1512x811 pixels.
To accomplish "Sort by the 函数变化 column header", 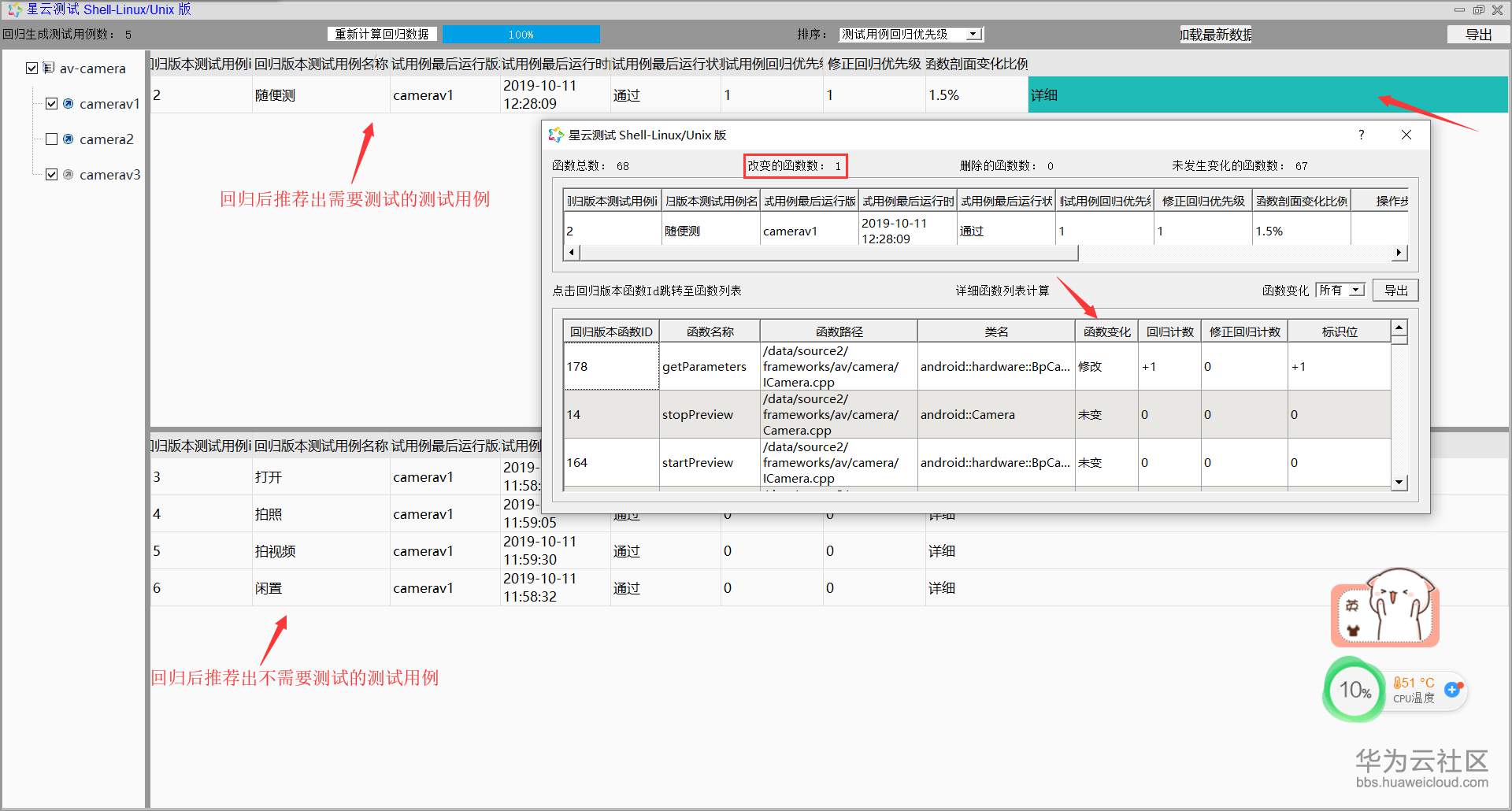I will click(1106, 331).
